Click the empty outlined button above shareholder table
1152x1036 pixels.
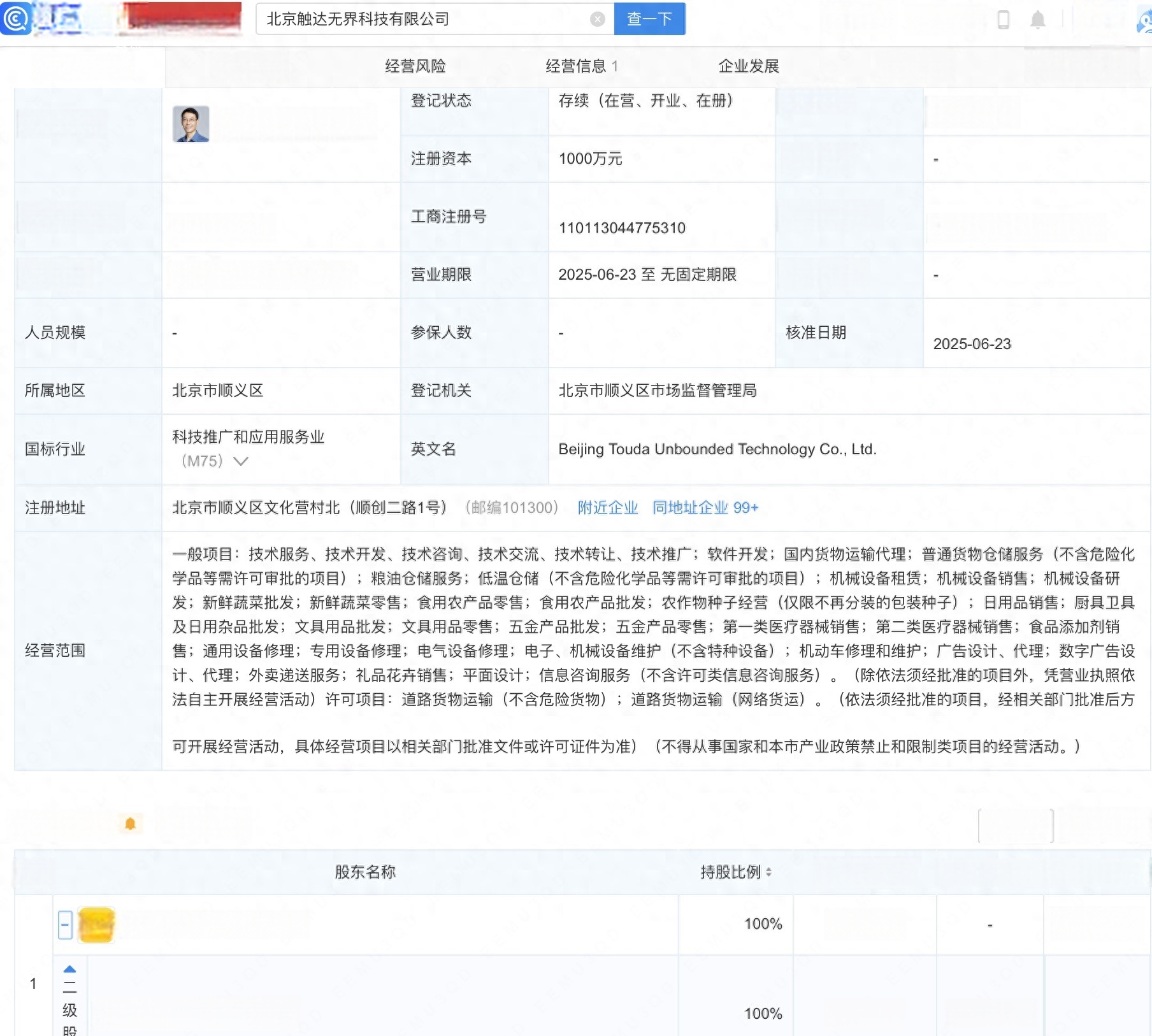(x=1016, y=826)
